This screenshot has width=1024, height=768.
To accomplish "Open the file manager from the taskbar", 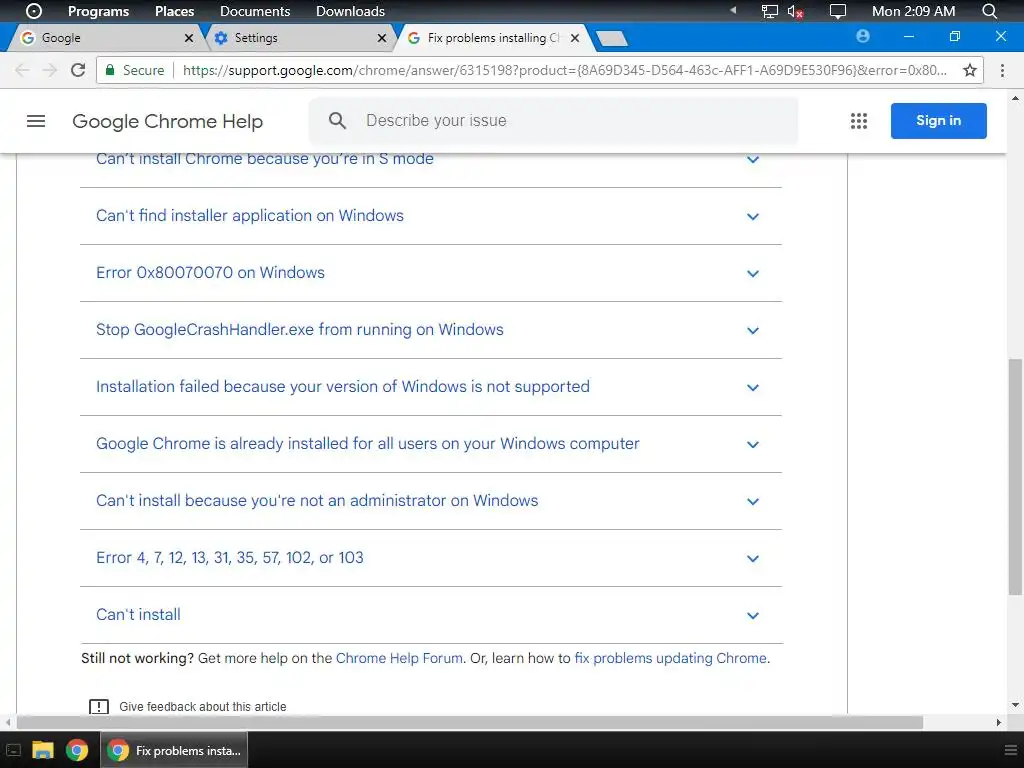I will pyautogui.click(x=42, y=750).
